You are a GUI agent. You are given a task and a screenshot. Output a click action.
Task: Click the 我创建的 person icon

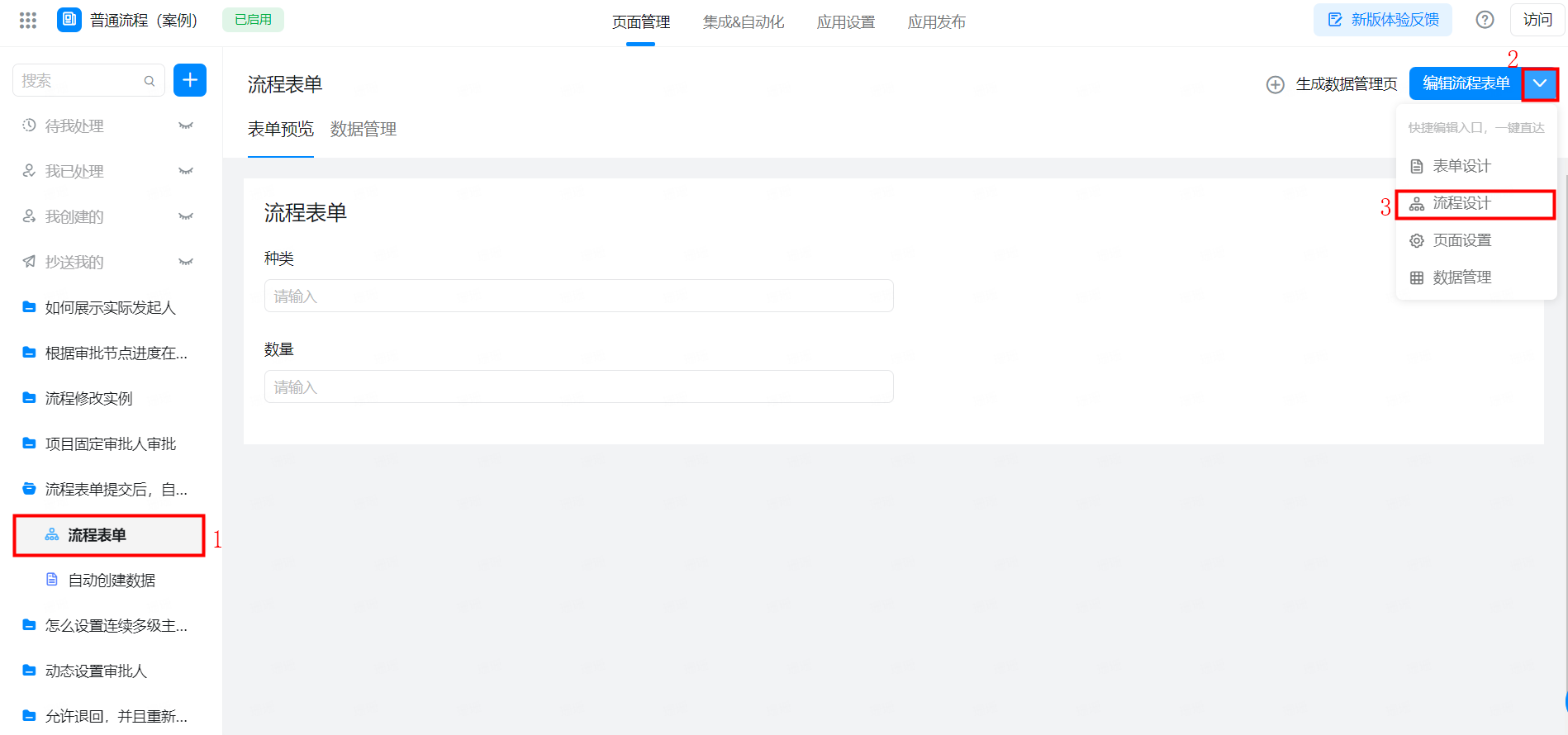pyautogui.click(x=29, y=216)
